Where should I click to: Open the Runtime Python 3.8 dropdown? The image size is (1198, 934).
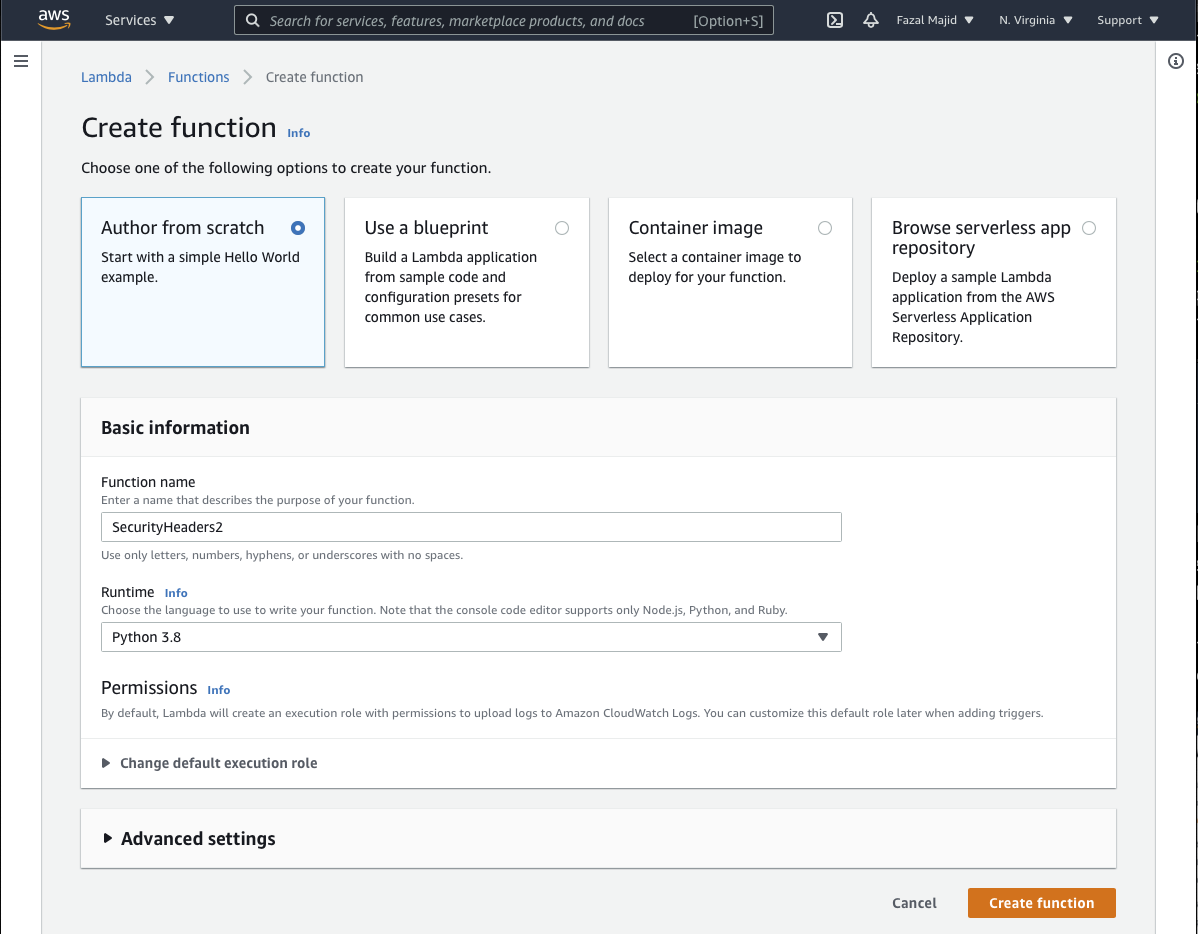point(471,637)
